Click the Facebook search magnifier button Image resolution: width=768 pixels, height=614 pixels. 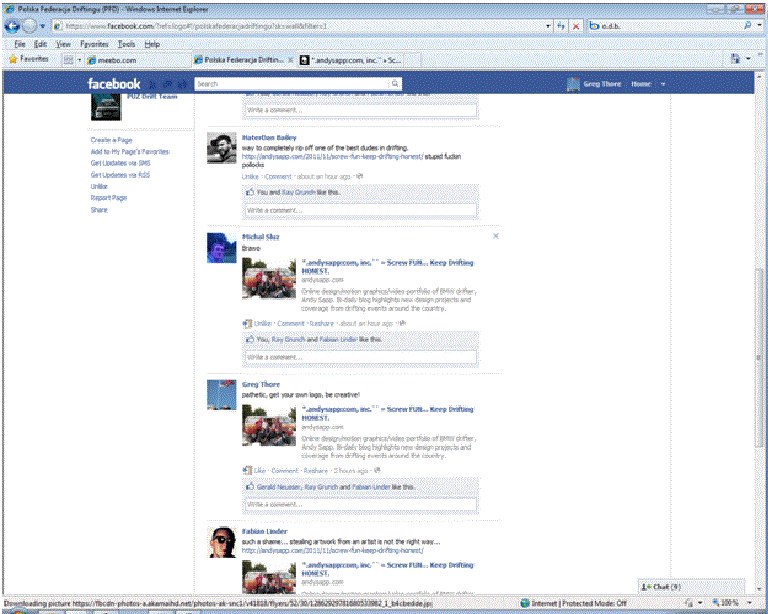pos(395,84)
